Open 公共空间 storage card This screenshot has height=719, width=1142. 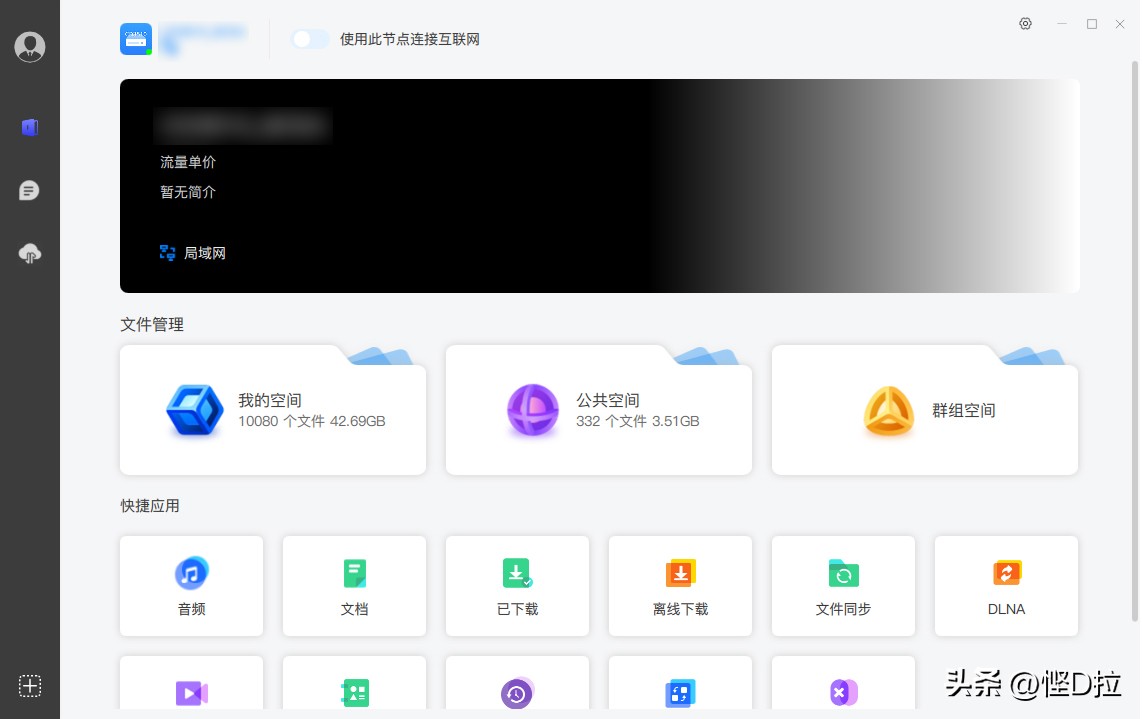(x=598, y=410)
